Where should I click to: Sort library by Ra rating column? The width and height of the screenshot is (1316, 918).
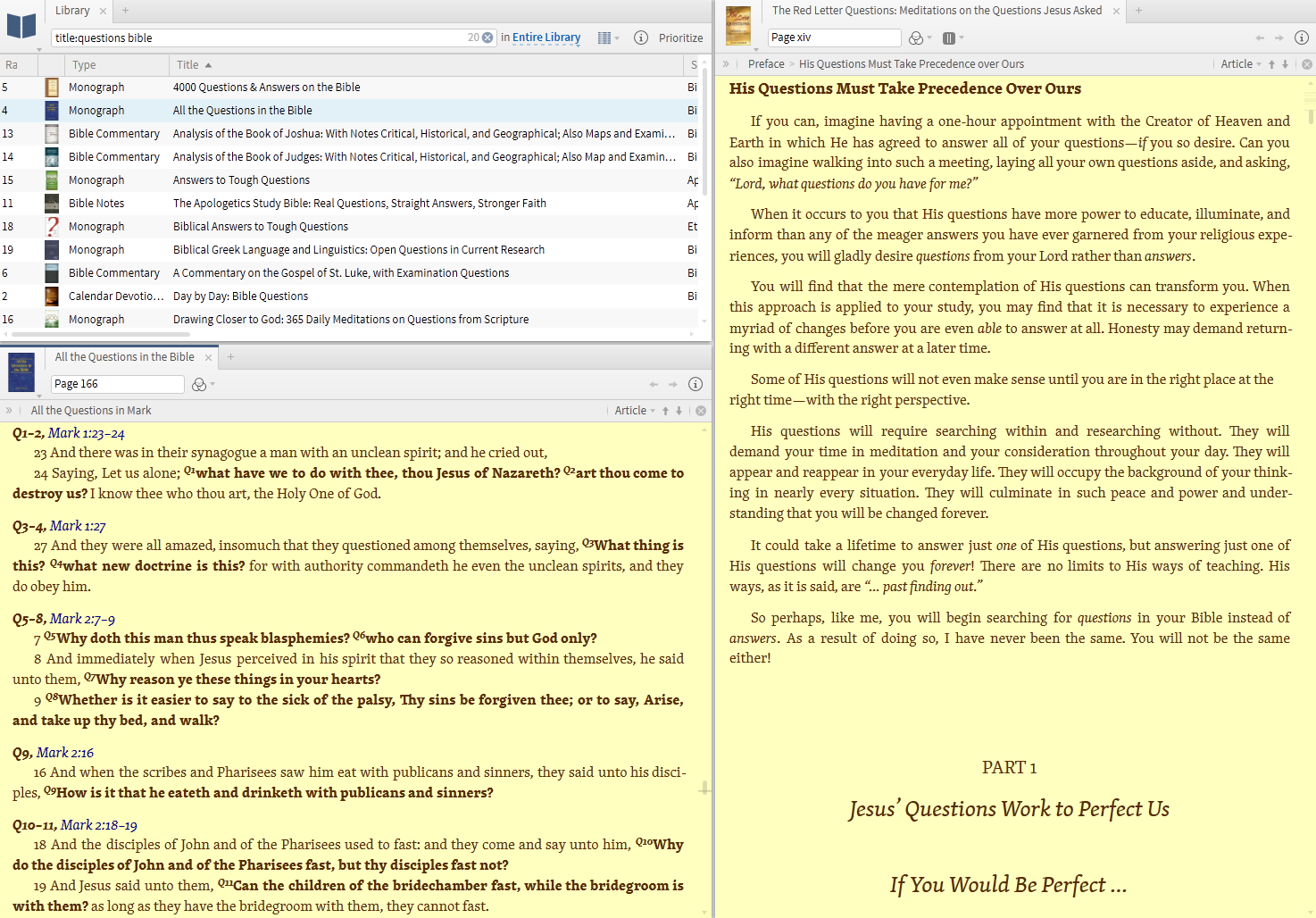click(12, 64)
